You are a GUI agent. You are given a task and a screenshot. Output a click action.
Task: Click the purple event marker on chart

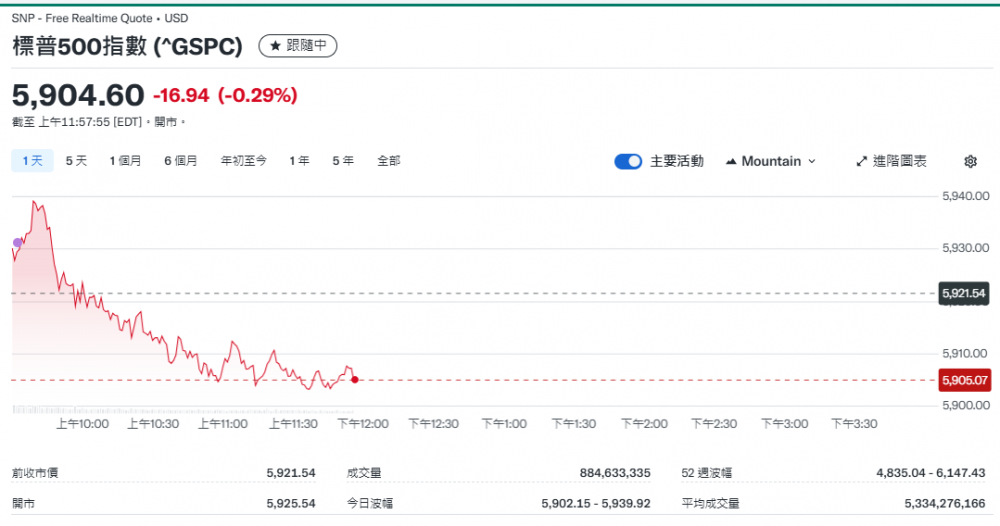point(17,242)
